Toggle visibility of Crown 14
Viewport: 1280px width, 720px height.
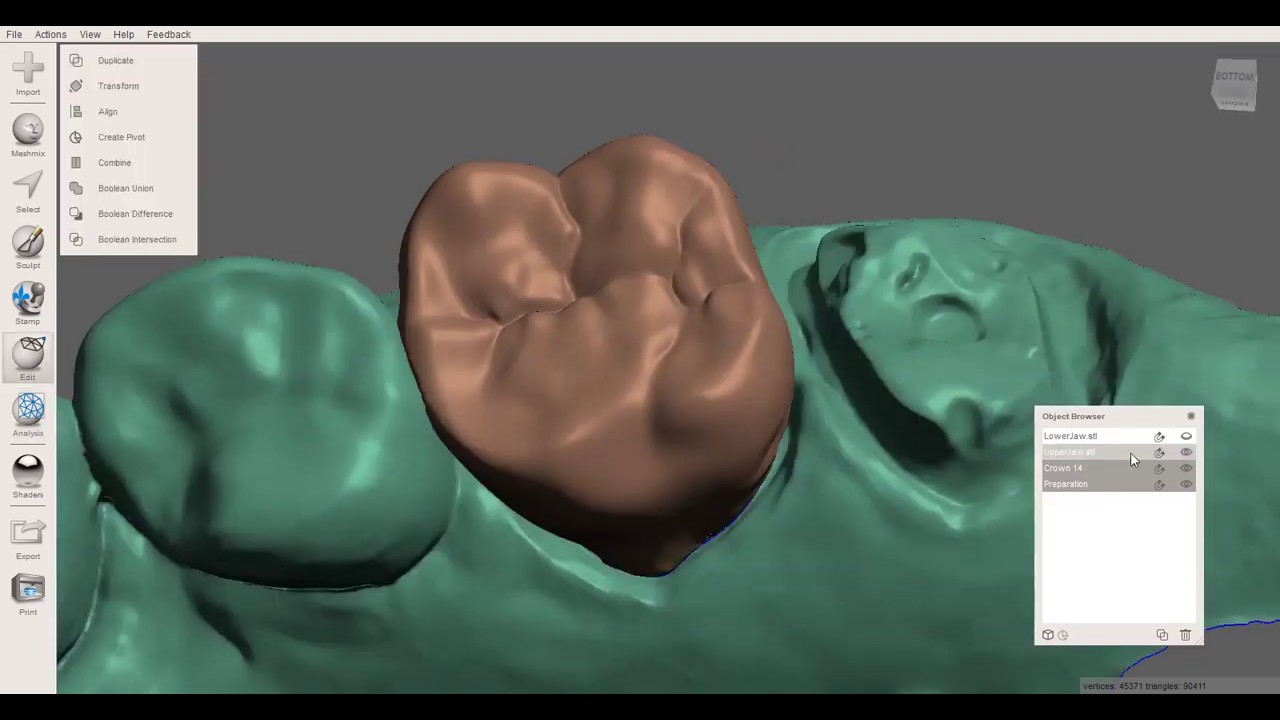click(1186, 468)
